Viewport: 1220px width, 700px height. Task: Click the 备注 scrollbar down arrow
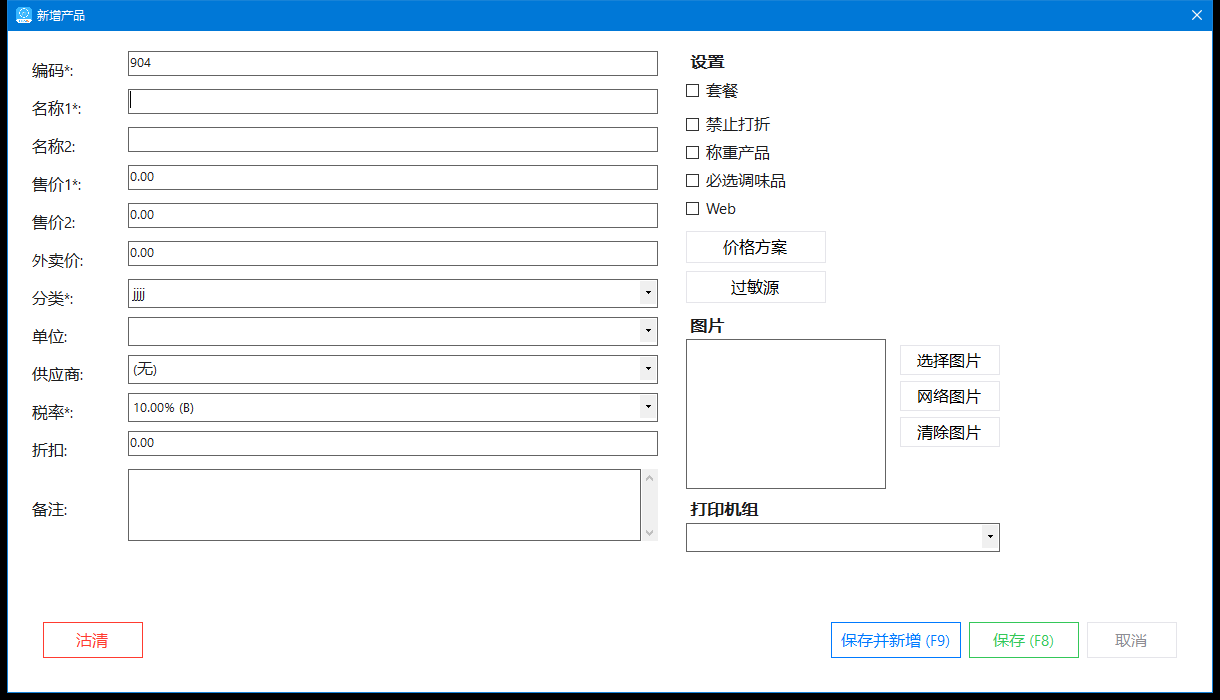click(x=650, y=533)
